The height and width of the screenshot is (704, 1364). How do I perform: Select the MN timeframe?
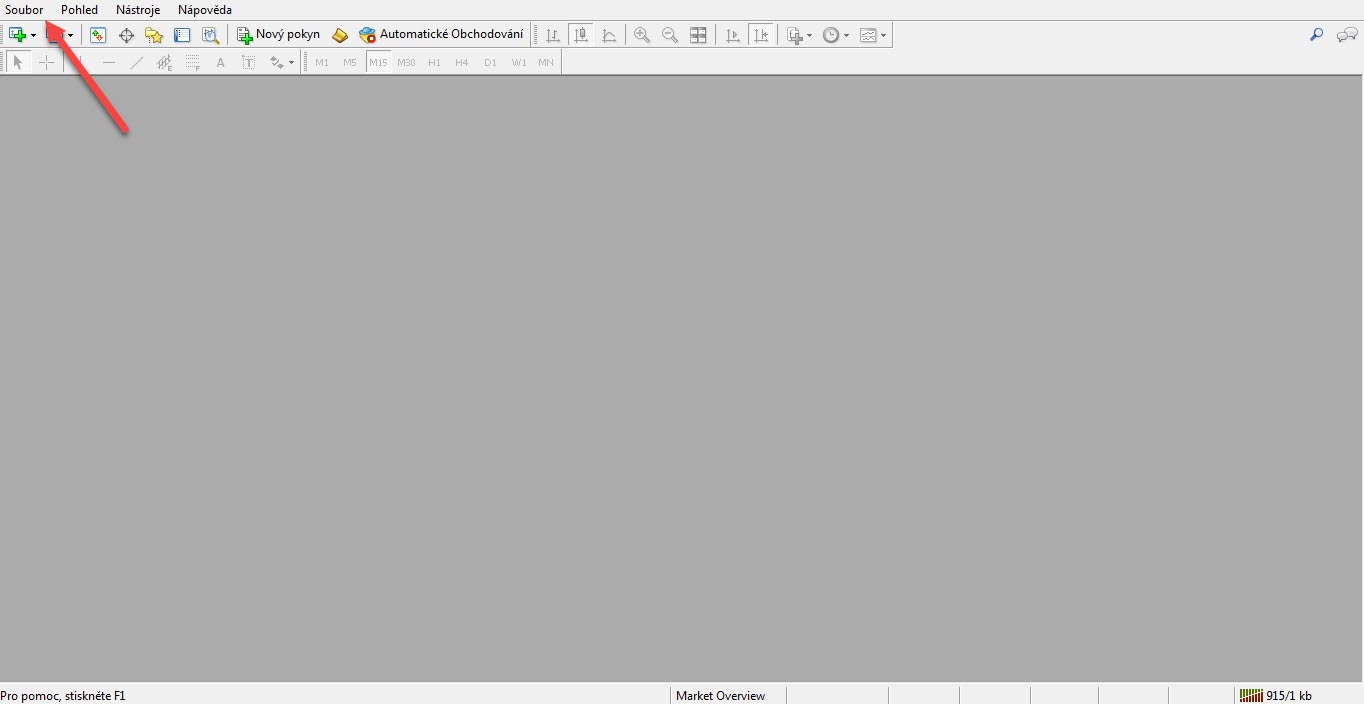click(x=546, y=62)
